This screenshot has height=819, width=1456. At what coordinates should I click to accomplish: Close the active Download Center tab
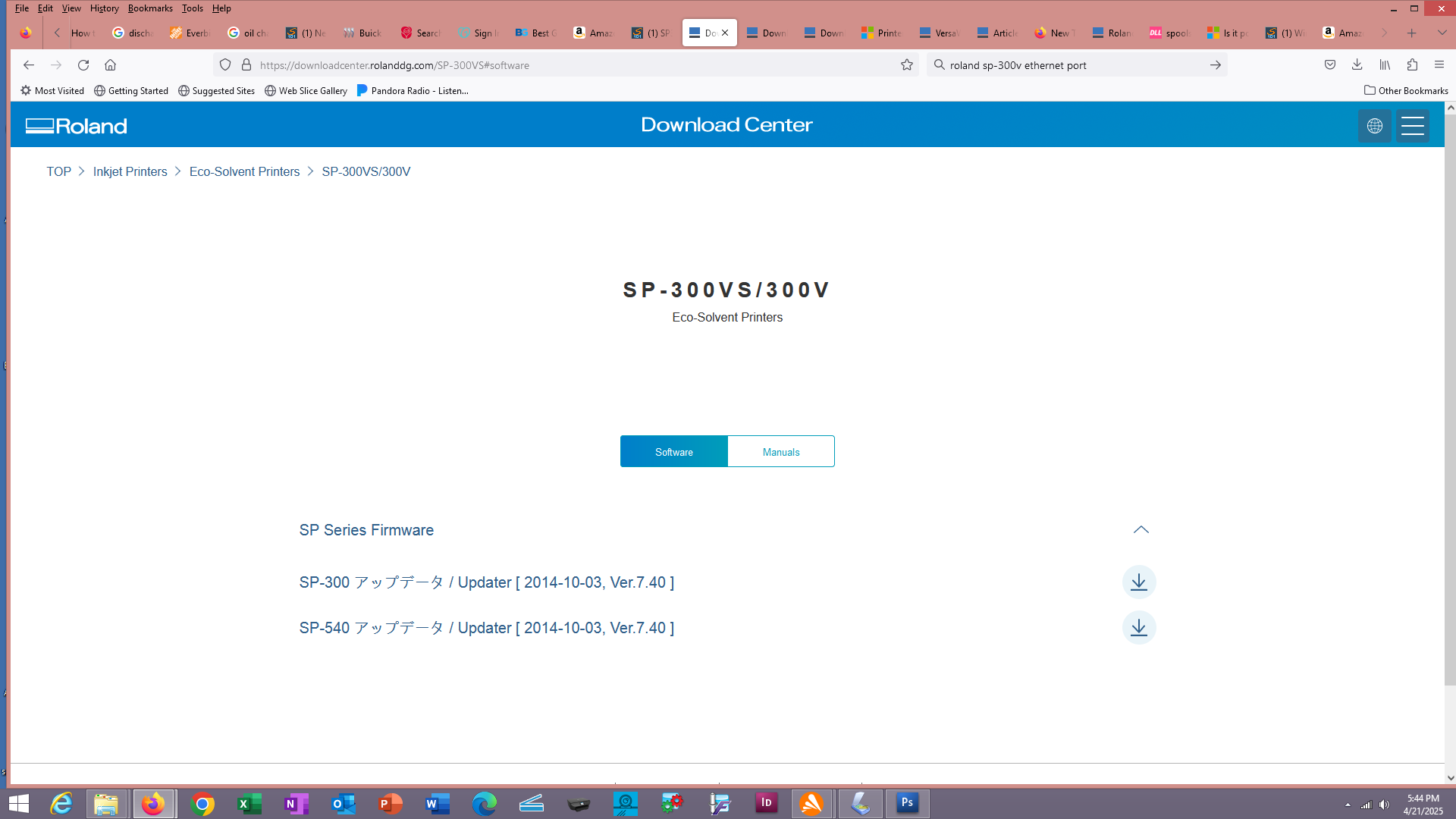click(x=725, y=33)
